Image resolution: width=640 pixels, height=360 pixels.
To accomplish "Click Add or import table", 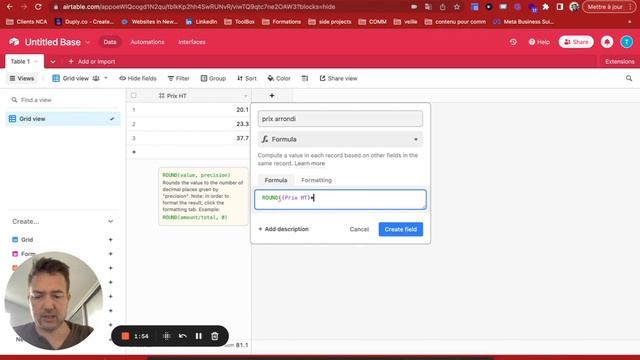I will [92, 62].
